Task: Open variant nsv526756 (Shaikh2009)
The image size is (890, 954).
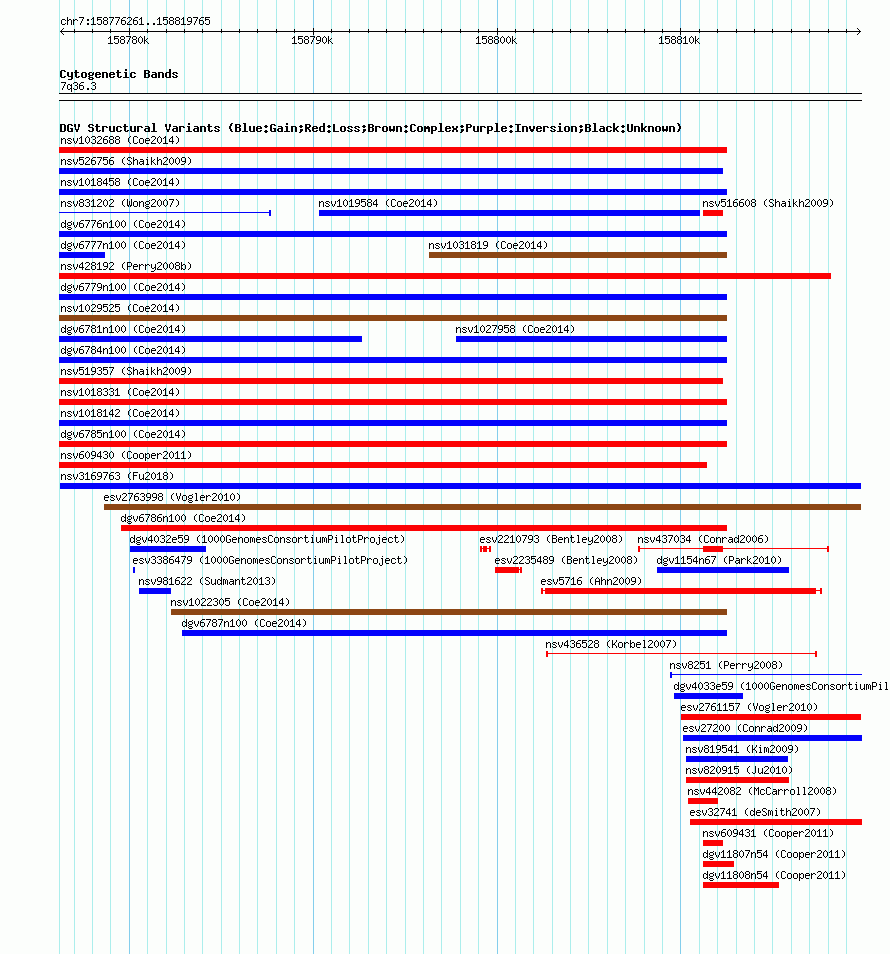Action: coord(126,161)
